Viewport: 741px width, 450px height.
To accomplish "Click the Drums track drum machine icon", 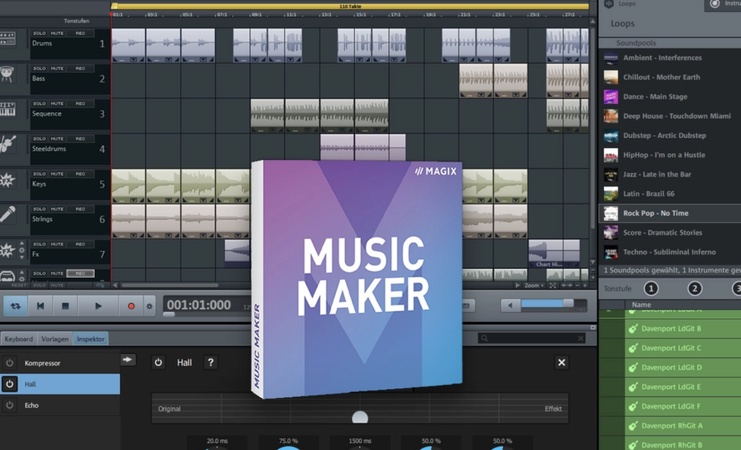I will pyautogui.click(x=7, y=39).
